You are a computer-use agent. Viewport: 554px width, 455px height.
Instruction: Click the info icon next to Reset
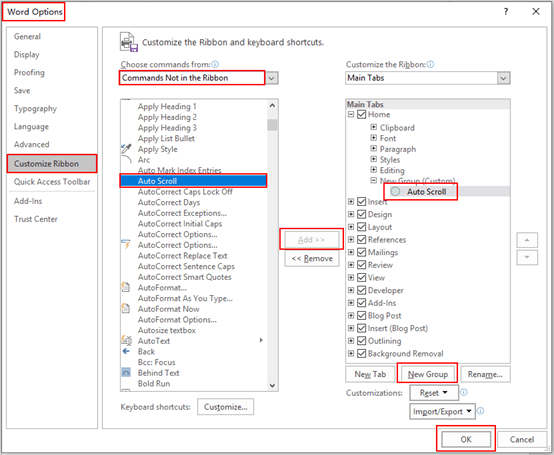(464, 392)
